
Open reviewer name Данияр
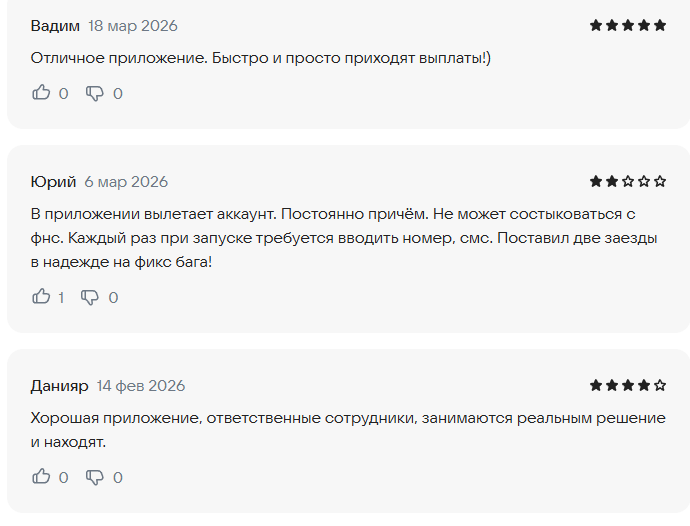point(59,385)
